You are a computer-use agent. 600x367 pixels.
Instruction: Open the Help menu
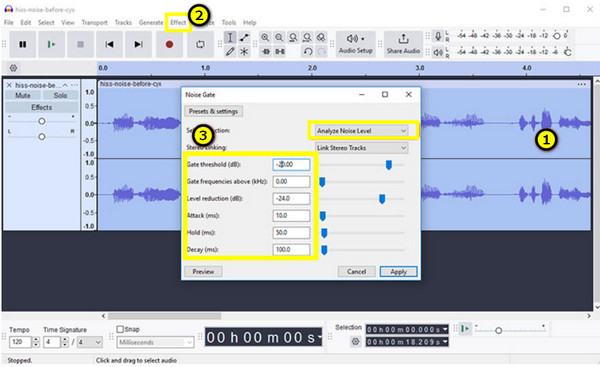249,23
